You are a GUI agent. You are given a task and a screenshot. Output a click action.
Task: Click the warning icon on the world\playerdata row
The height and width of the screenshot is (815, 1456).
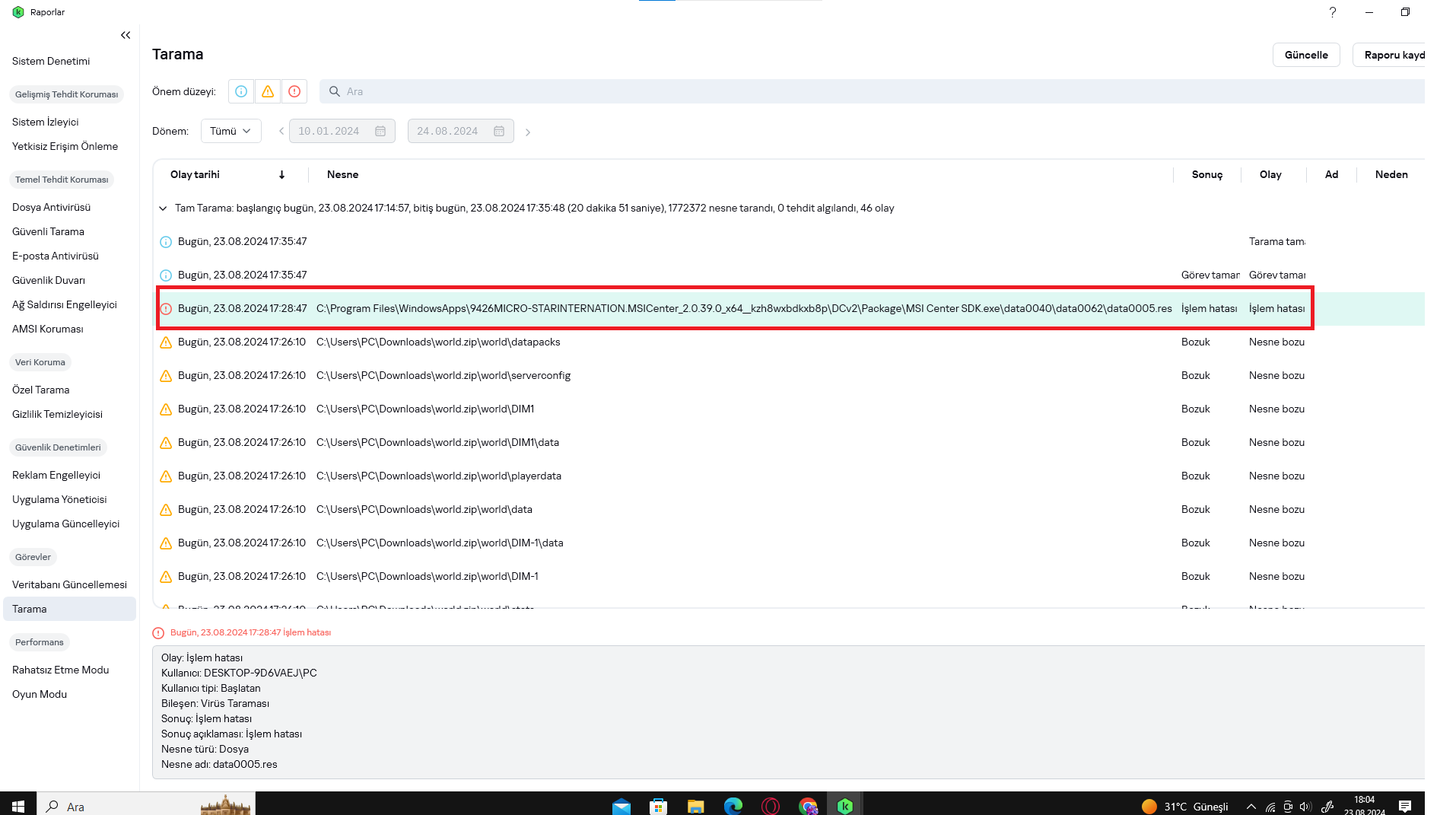(166, 476)
